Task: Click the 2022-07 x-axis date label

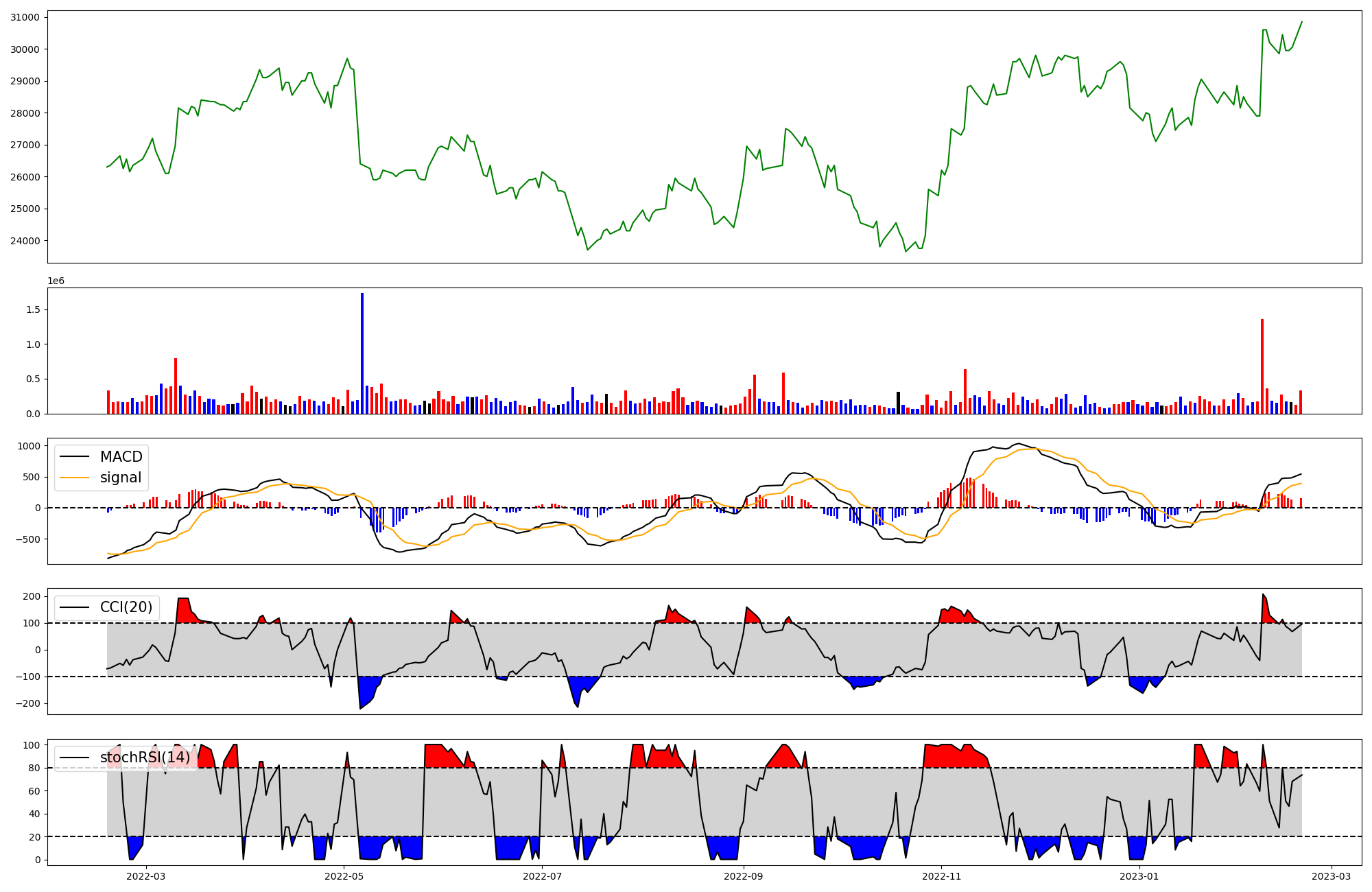Action: tap(542, 876)
